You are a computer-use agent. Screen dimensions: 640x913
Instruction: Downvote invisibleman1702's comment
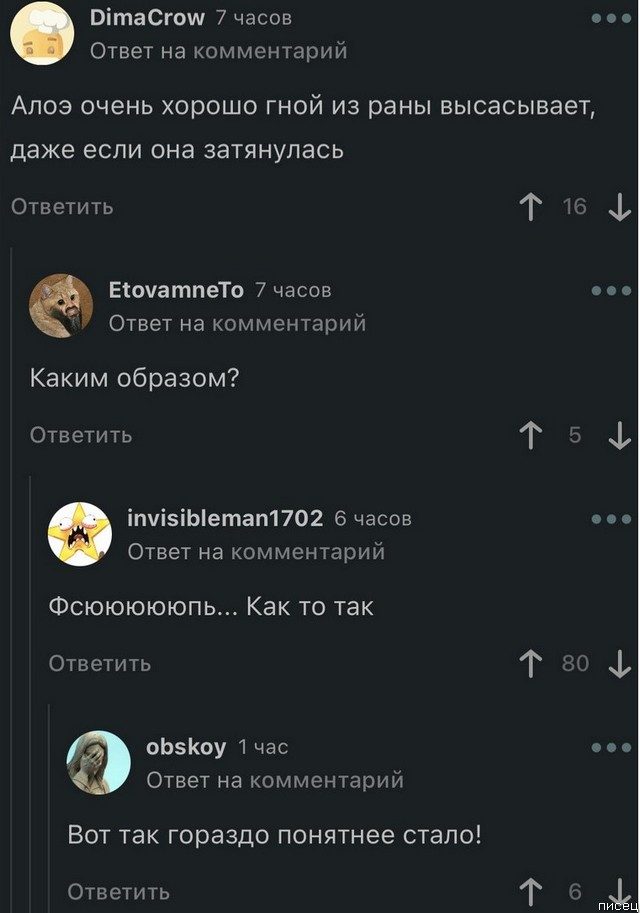620,664
